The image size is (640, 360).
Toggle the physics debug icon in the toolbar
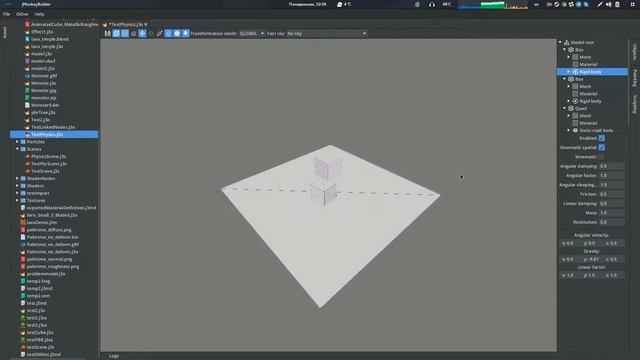point(168,33)
